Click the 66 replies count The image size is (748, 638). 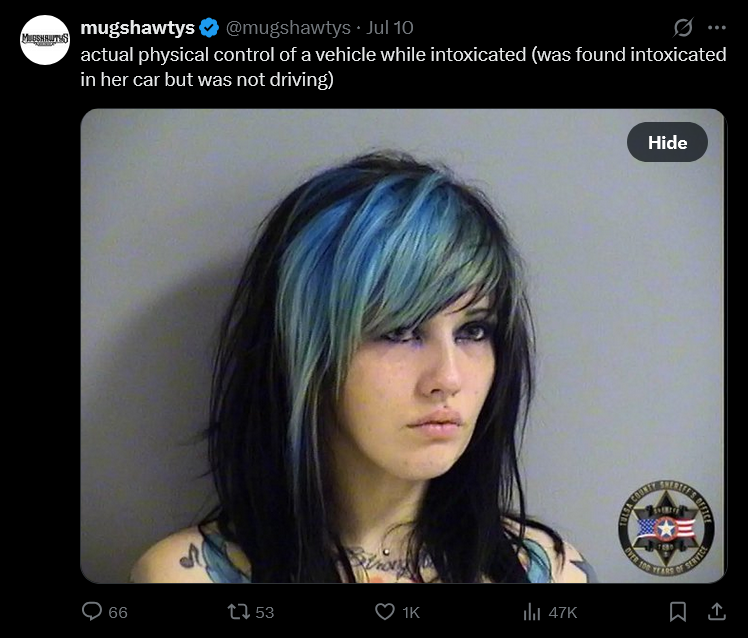pos(118,612)
